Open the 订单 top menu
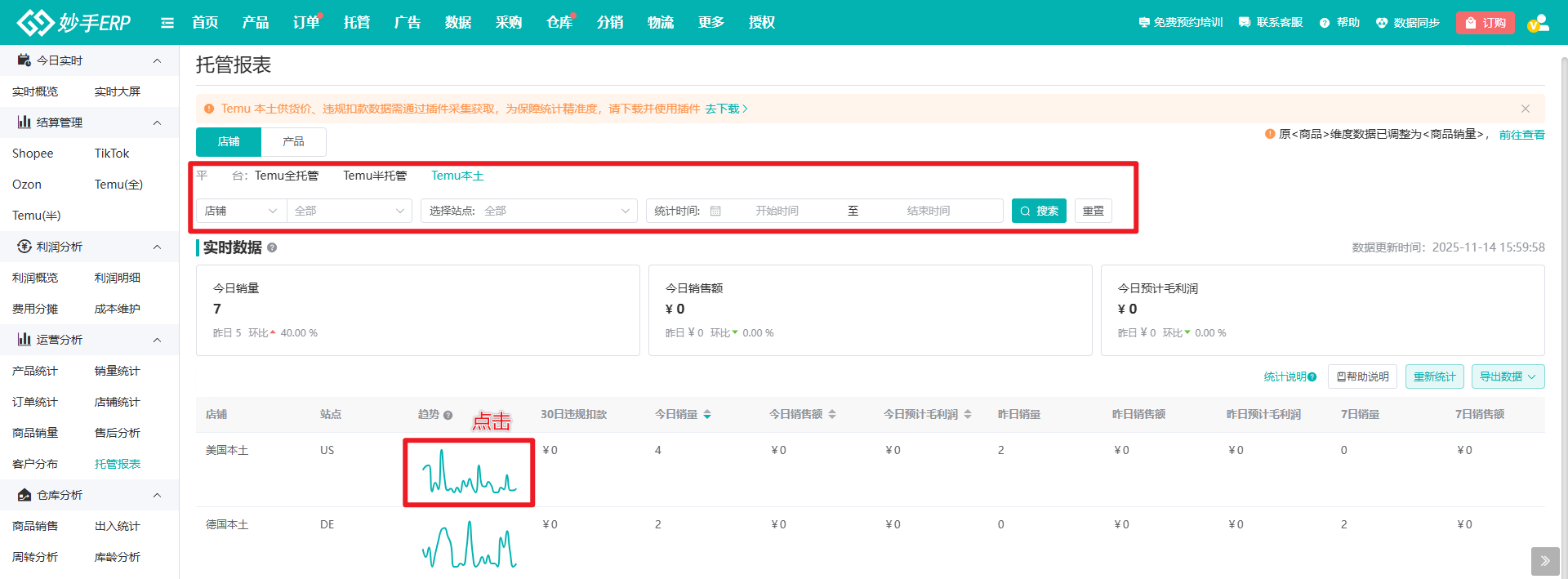The image size is (1568, 579). point(306,23)
